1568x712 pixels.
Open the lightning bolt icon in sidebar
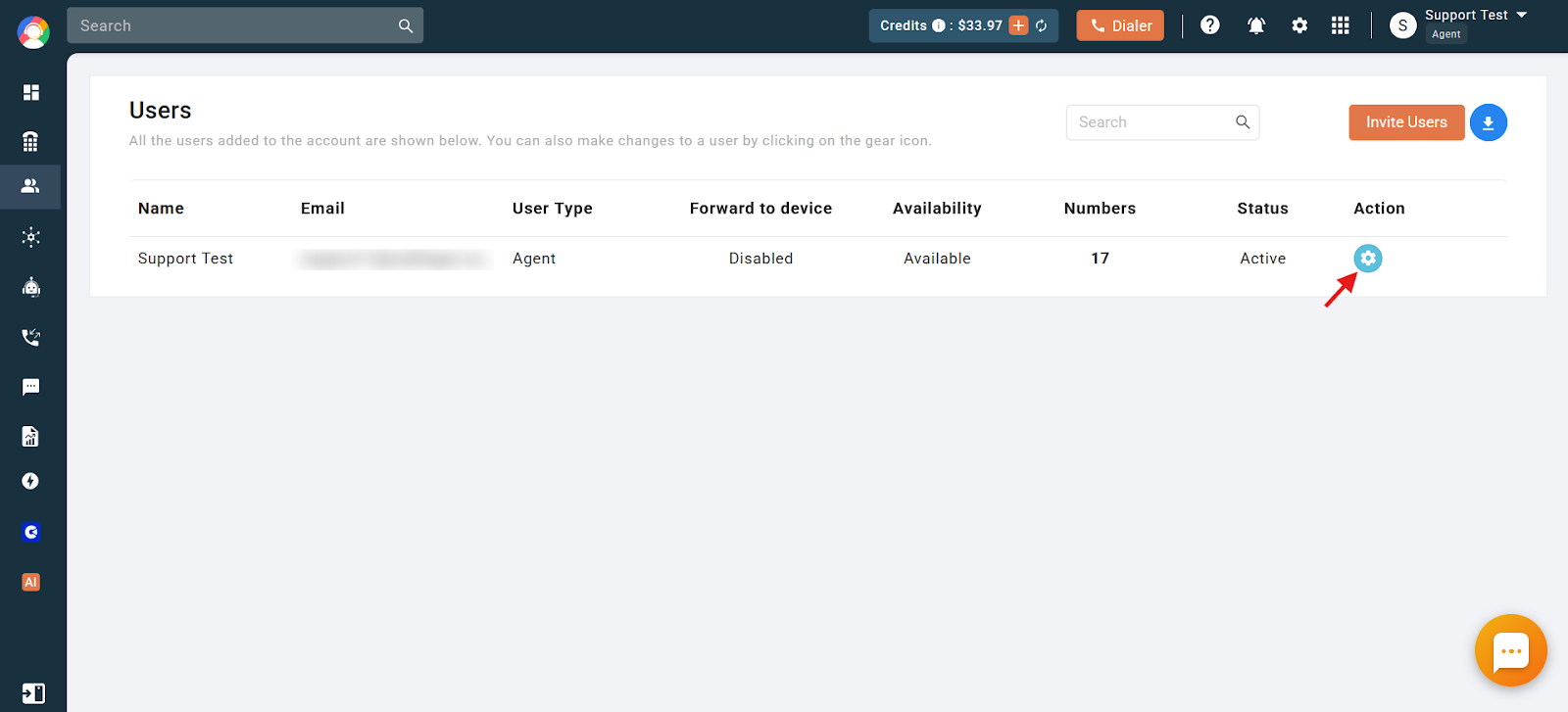pyautogui.click(x=30, y=481)
